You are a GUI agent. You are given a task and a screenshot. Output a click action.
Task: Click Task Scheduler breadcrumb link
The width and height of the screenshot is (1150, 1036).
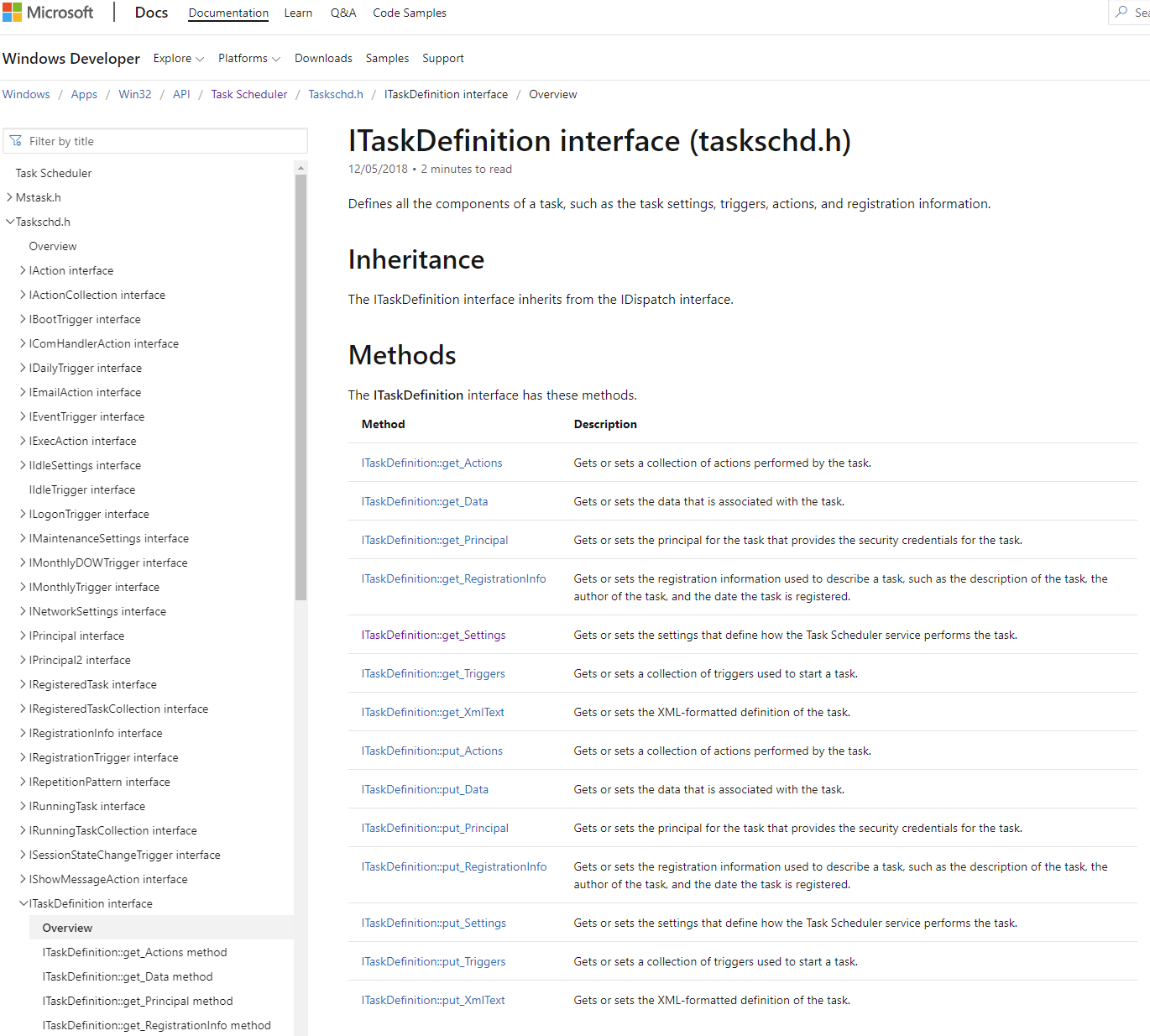(x=249, y=94)
